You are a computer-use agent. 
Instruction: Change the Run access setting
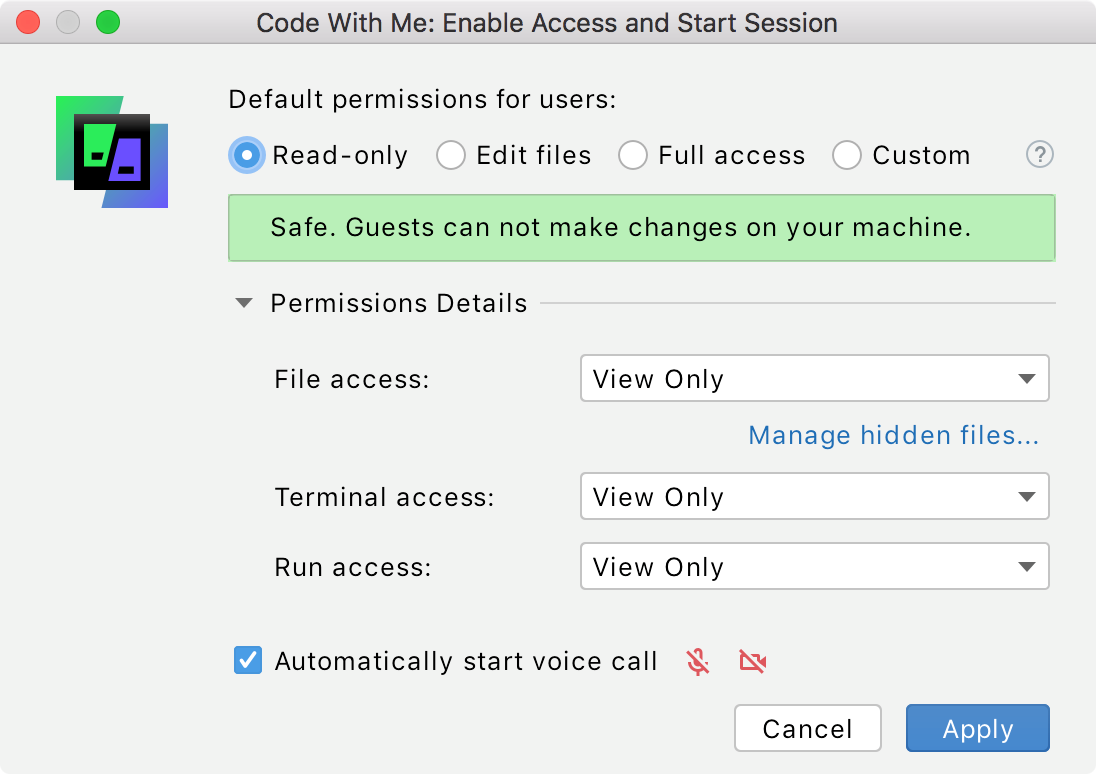click(813, 566)
